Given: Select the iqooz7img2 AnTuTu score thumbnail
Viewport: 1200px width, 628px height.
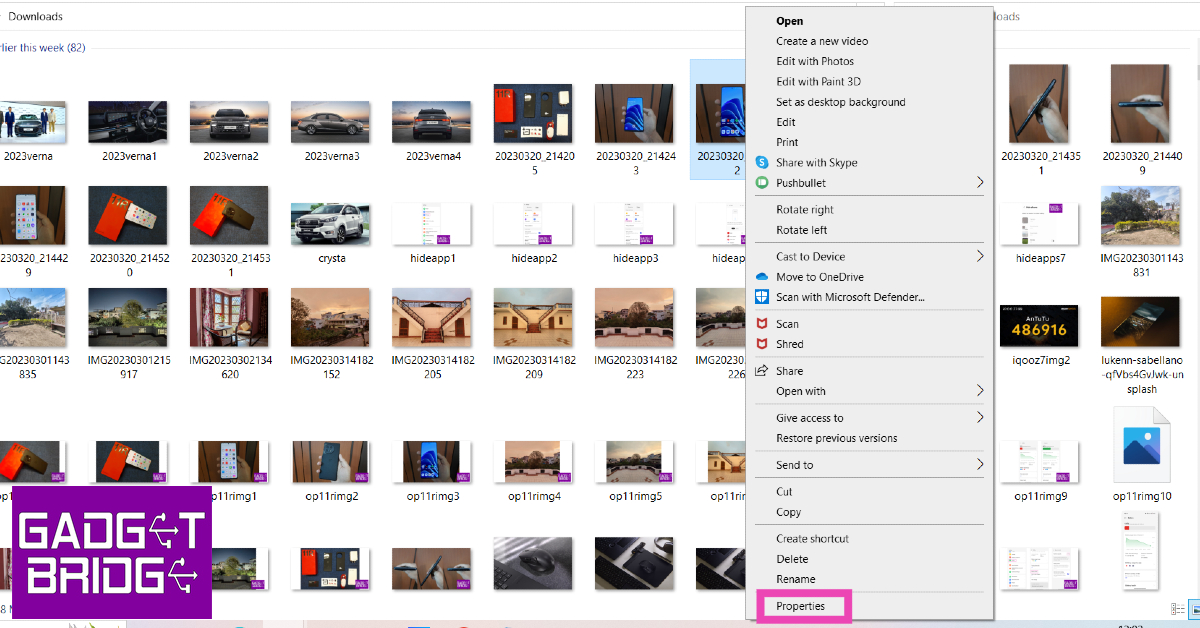Looking at the screenshot, I should click(x=1040, y=323).
